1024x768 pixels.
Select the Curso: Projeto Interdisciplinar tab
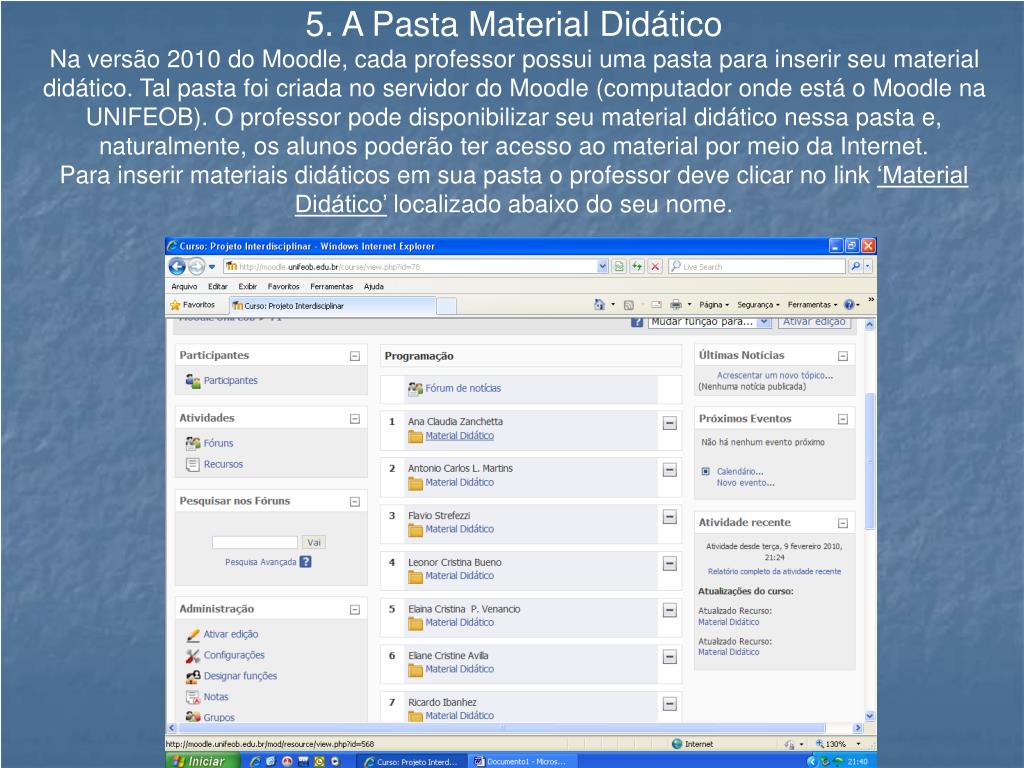332,306
